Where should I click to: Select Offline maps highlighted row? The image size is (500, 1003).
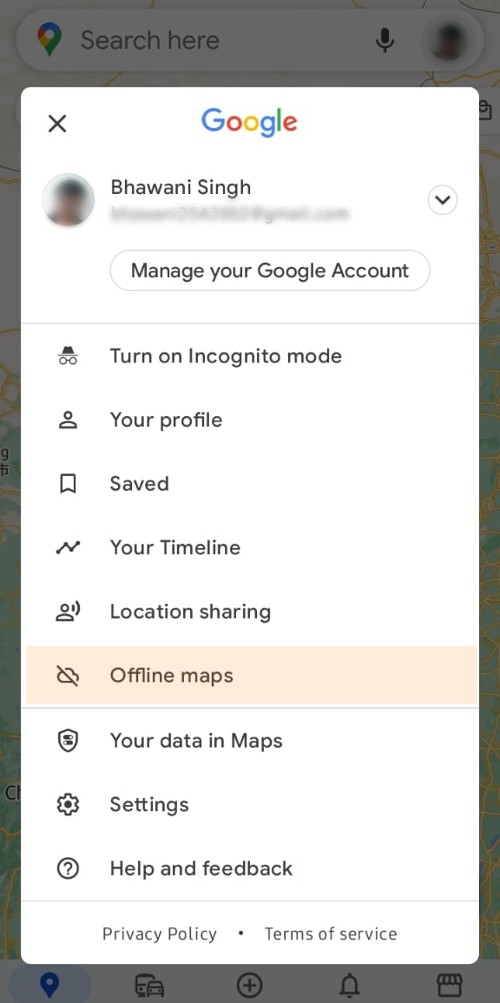251,675
